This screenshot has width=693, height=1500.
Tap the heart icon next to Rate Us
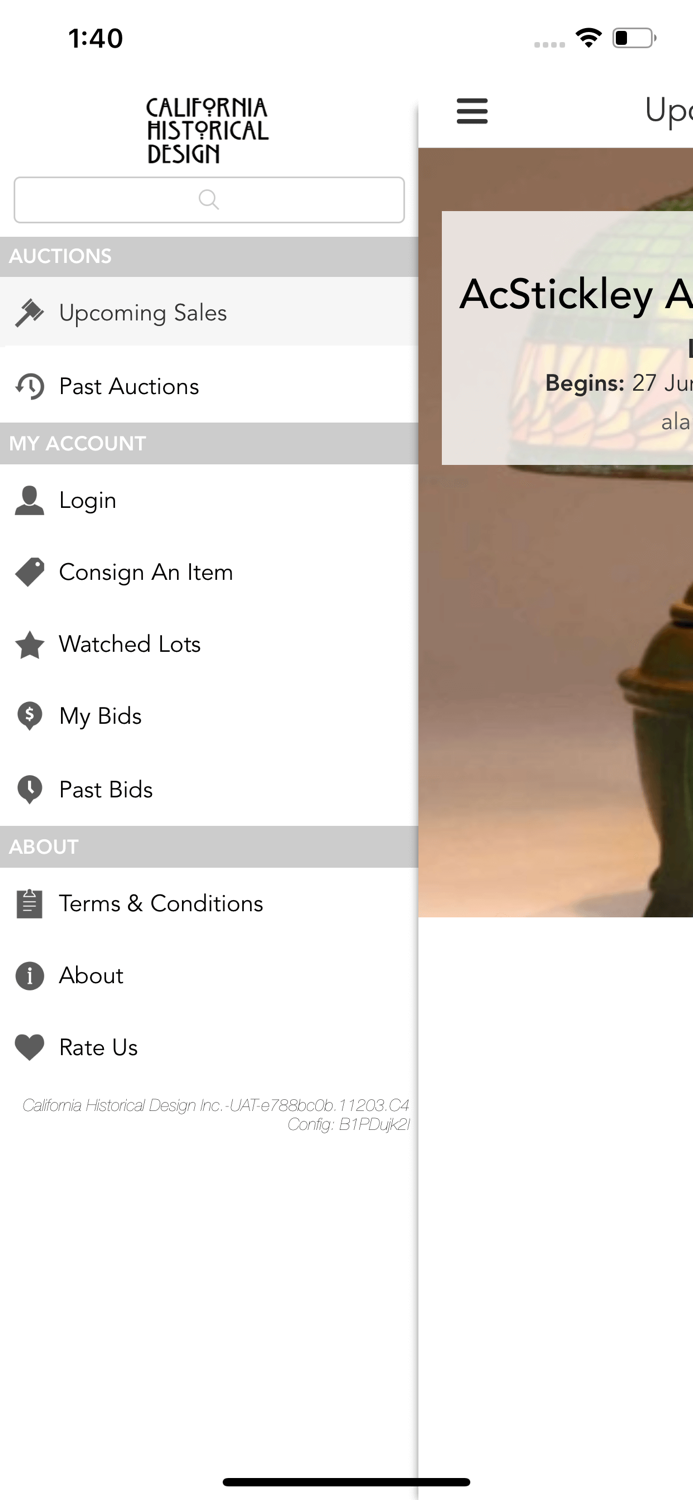(x=29, y=1048)
